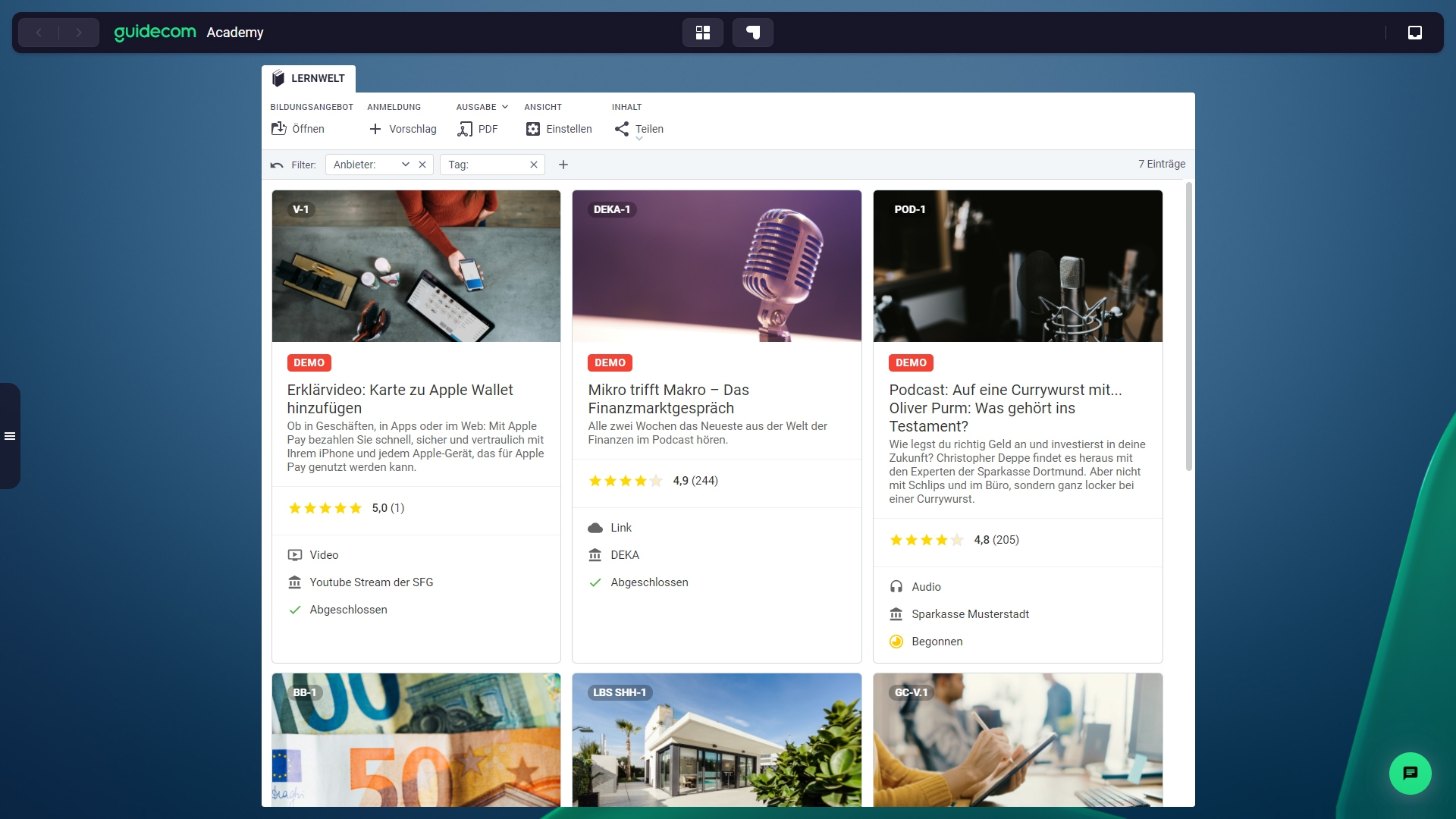This screenshot has width=1456, height=819.
Task: Expand the side menu hamburger handle
Action: click(10, 436)
